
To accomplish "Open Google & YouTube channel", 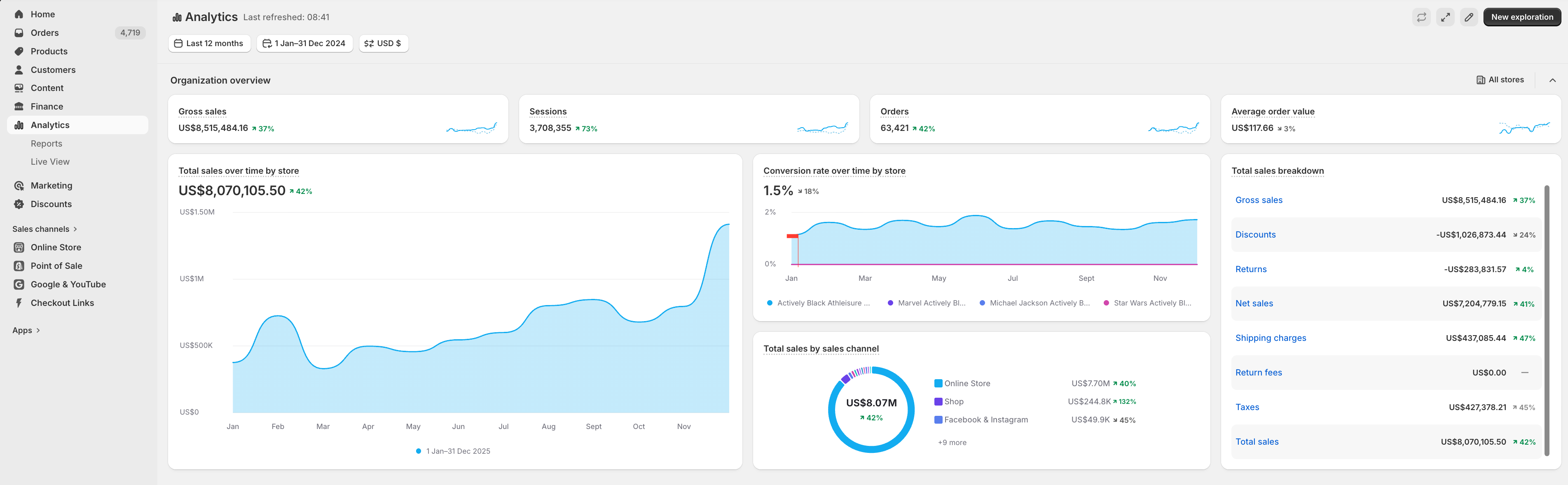I will pos(68,284).
